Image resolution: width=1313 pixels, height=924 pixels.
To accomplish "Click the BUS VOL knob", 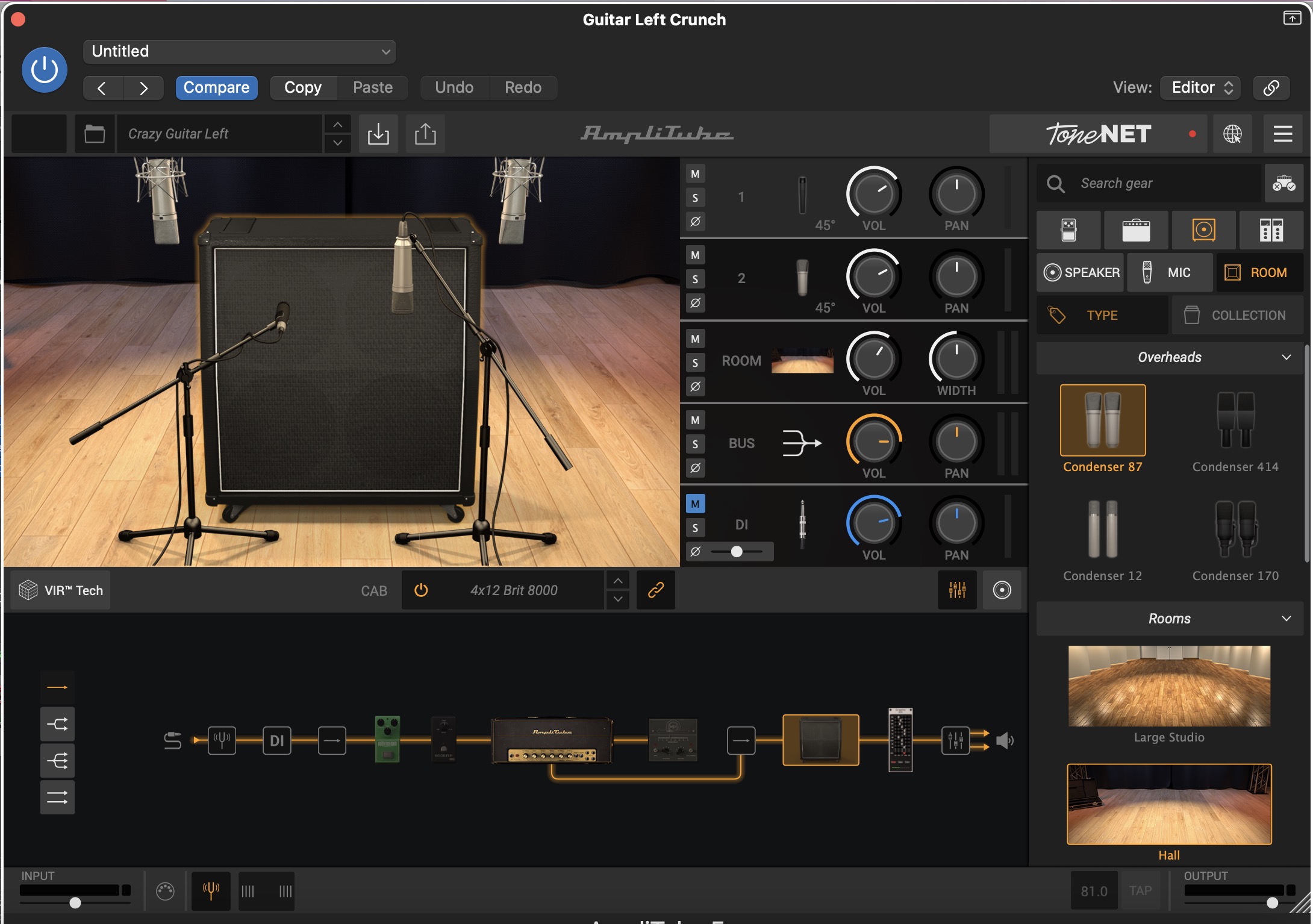I will click(x=873, y=441).
